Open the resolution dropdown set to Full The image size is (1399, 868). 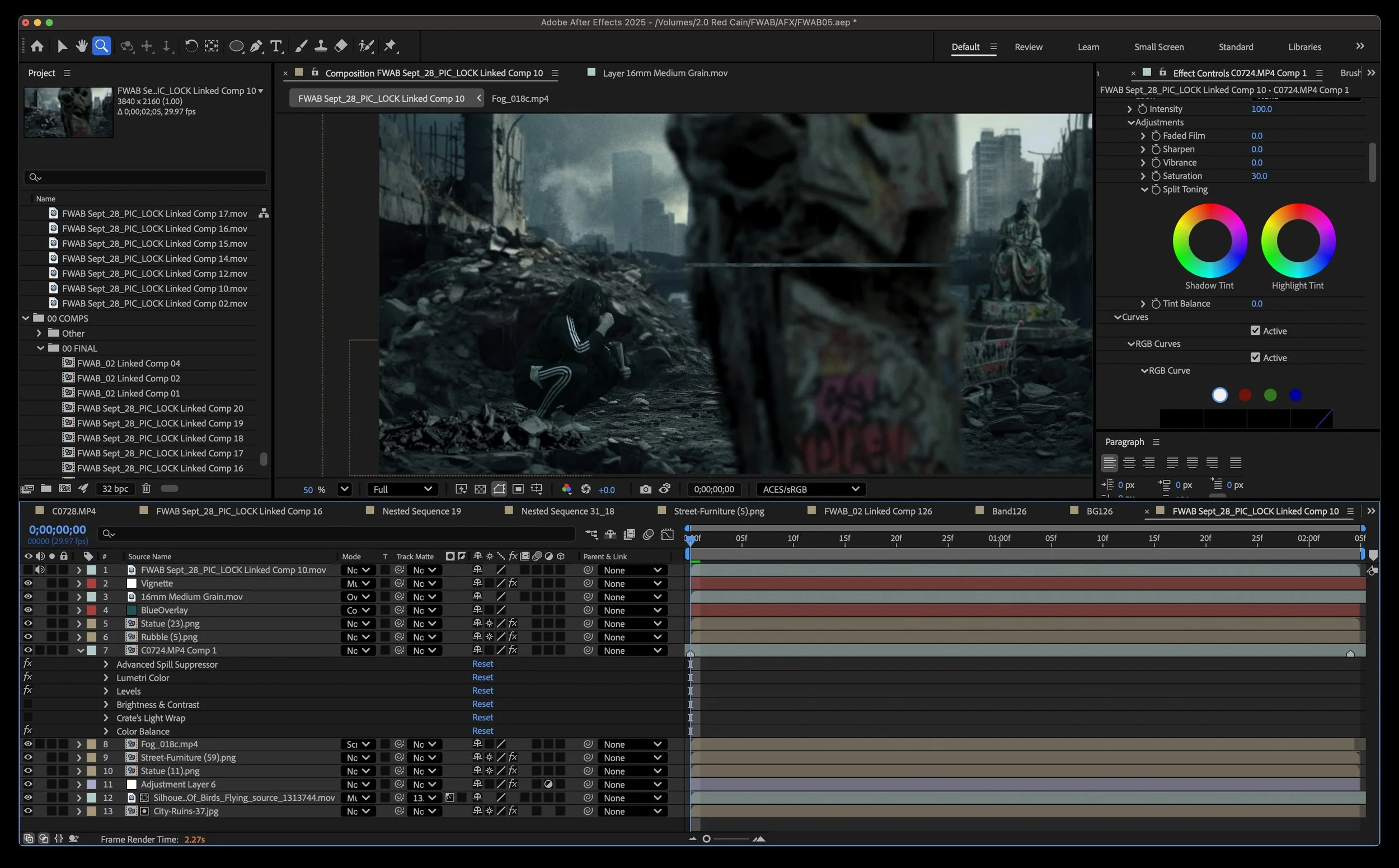[402, 489]
